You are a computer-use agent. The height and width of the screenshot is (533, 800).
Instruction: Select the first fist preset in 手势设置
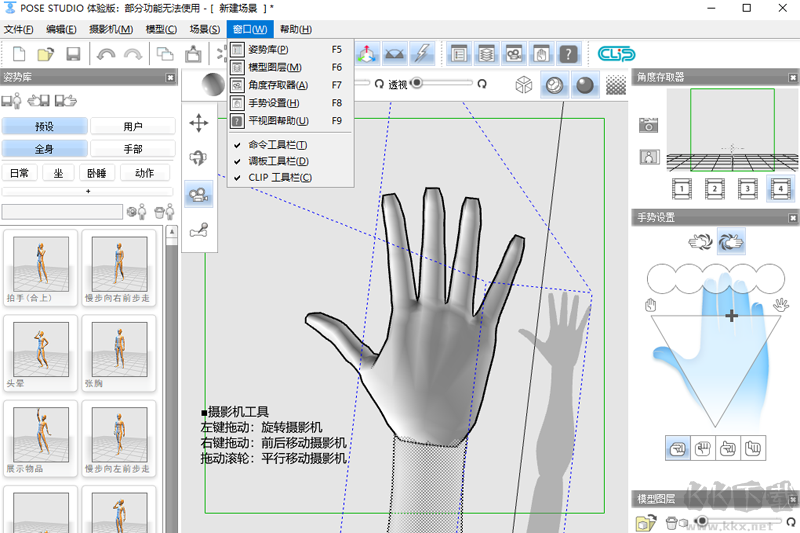coord(675,447)
